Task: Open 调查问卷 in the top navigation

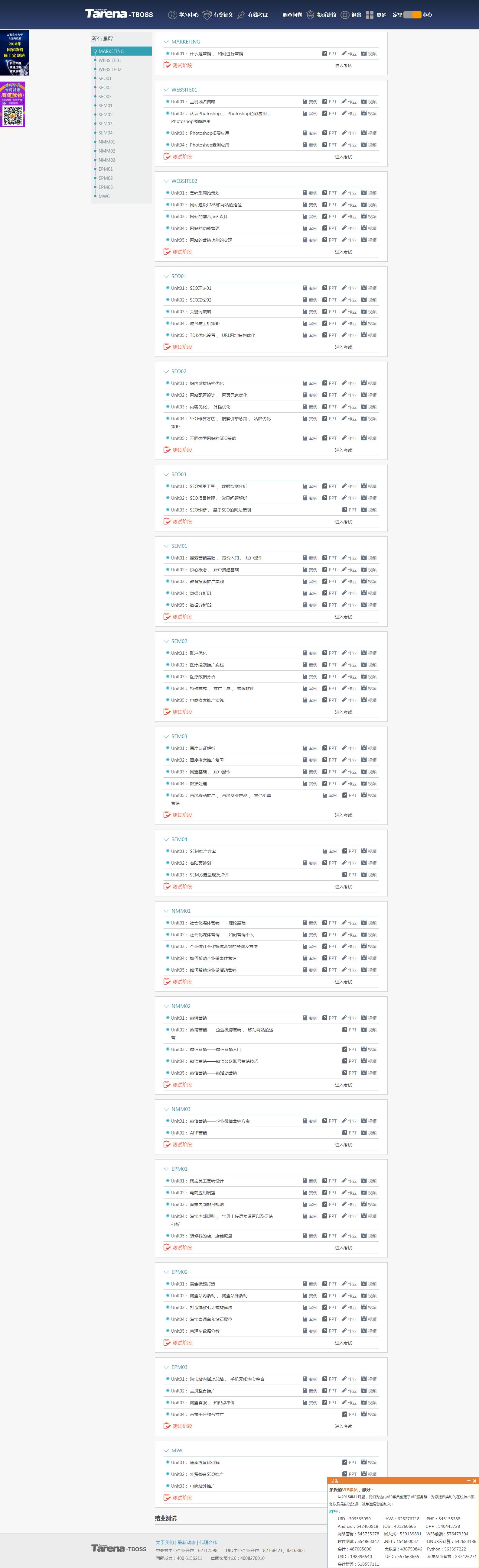Action: 292,15
